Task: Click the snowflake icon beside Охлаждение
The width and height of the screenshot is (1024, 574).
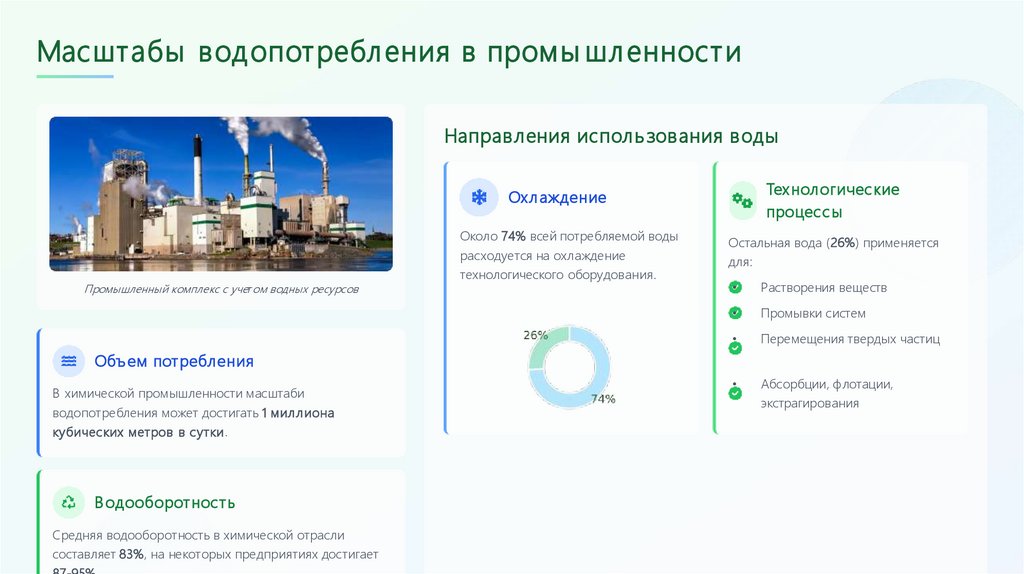Action: pyautogui.click(x=479, y=197)
